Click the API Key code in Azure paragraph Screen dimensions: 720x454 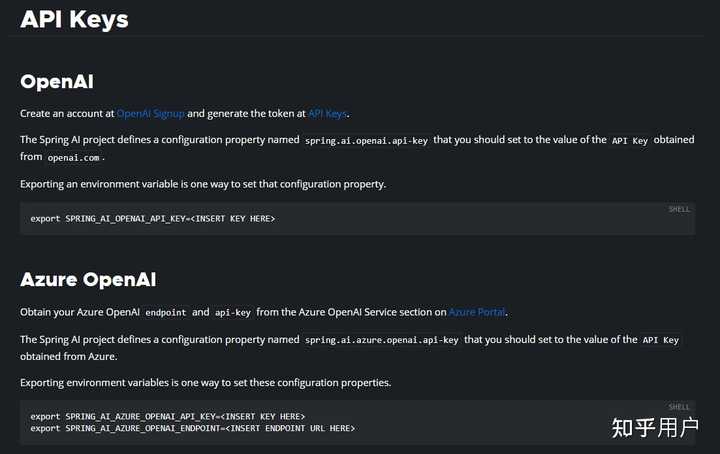(660, 340)
